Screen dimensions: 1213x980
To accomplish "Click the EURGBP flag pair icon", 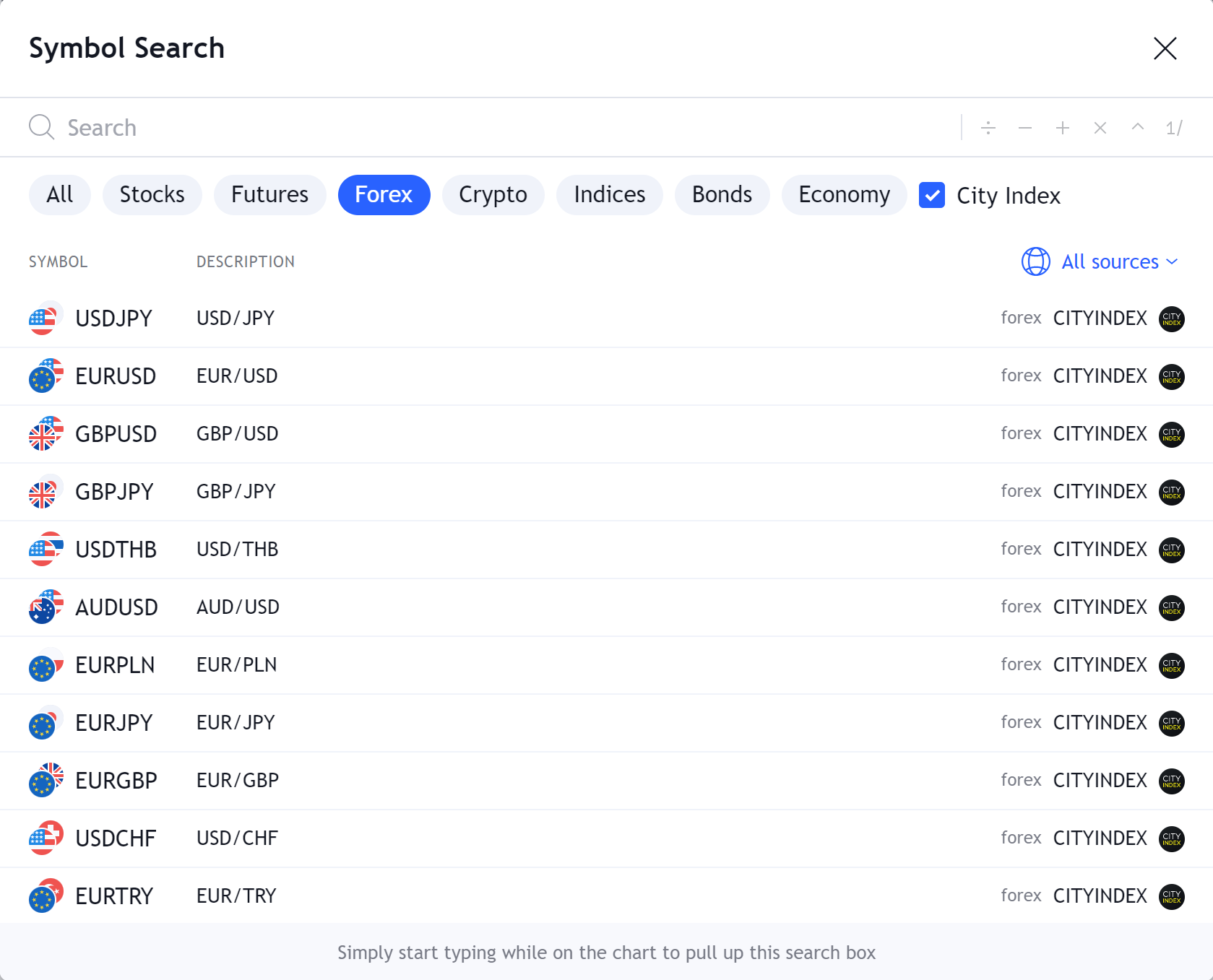I will tap(46, 780).
